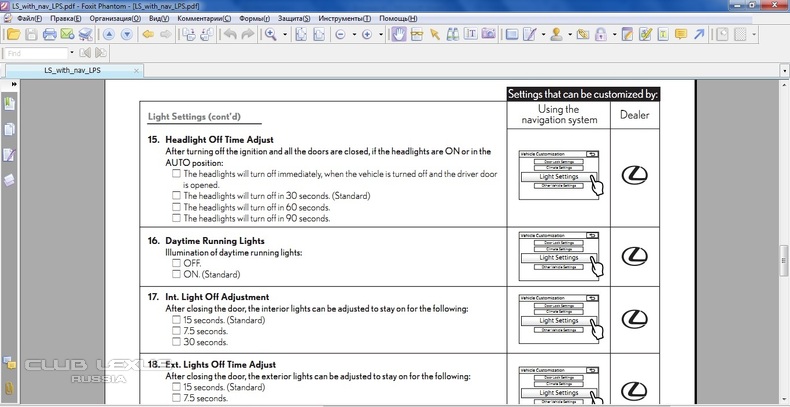
Task: Select the Typewriter text tool
Action: pyautogui.click(x=471, y=34)
